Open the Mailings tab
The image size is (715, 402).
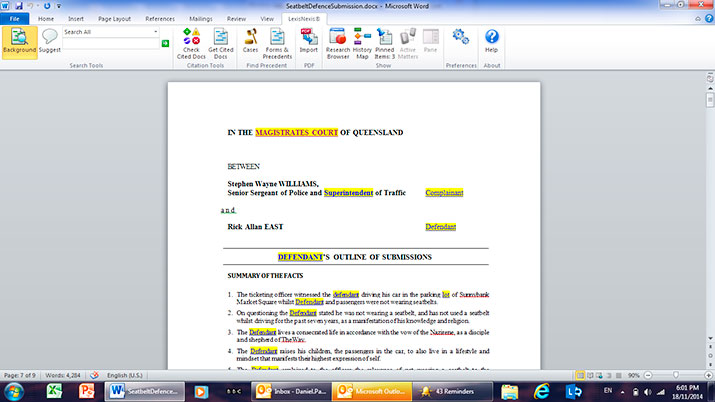201,19
